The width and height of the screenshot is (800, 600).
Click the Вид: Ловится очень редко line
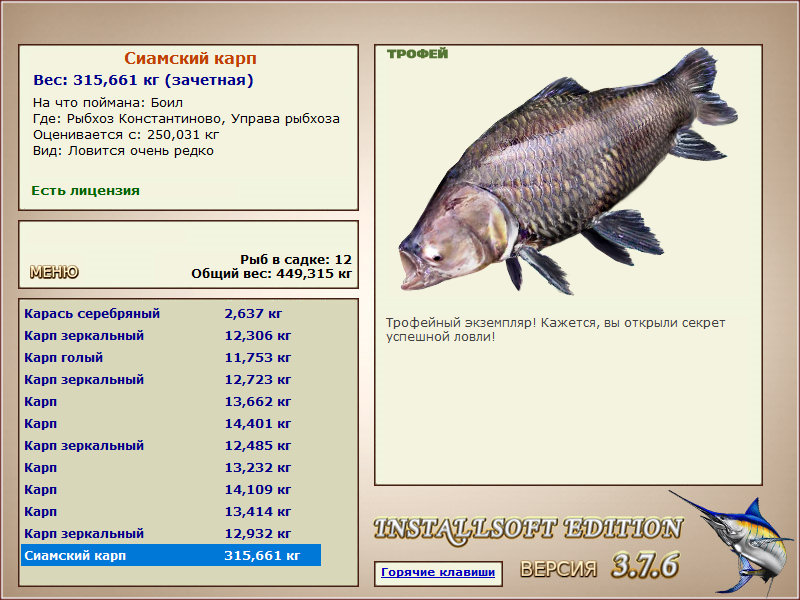click(123, 151)
